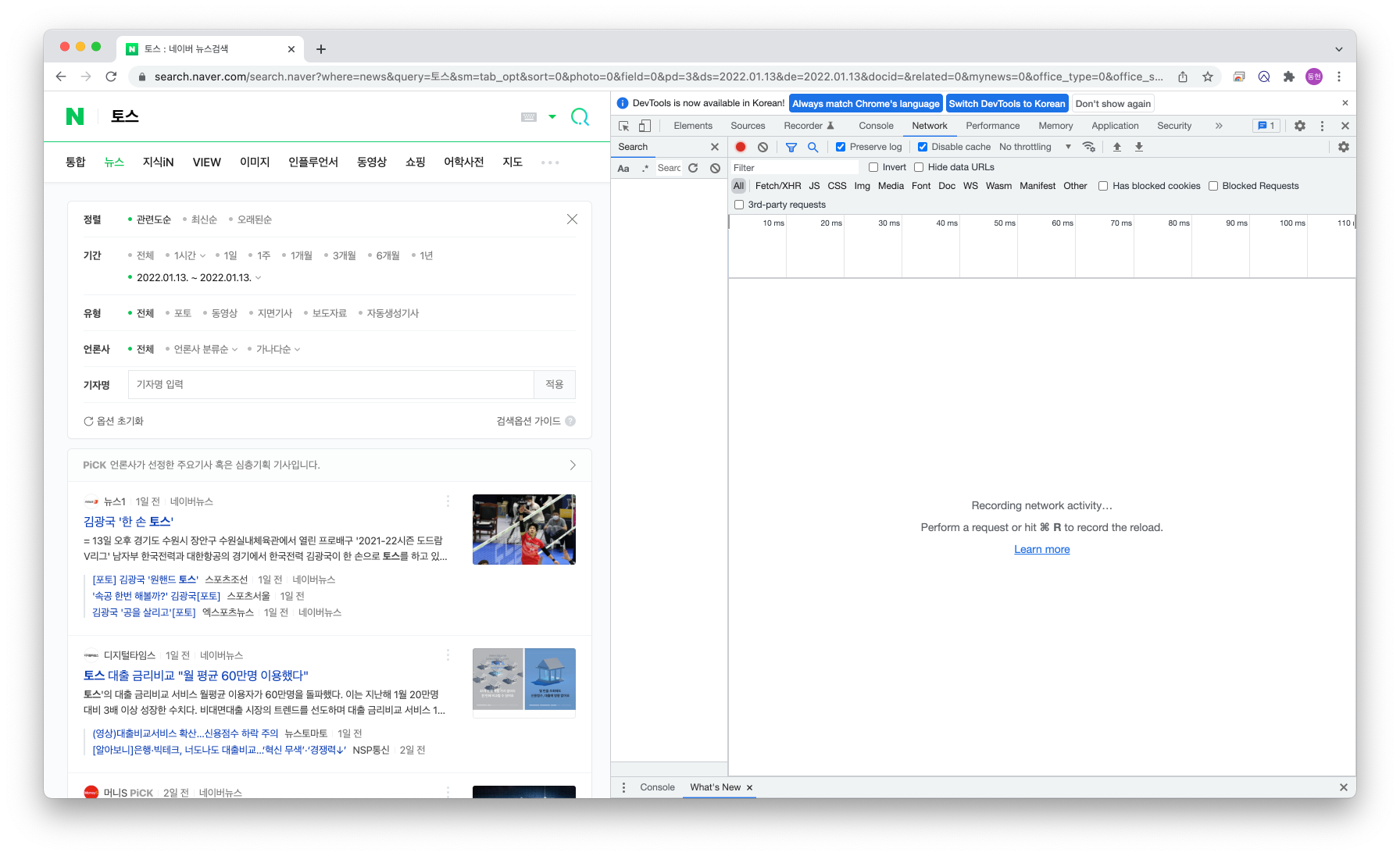Viewport: 1400px width, 856px height.
Task: Reload the page in Chrome toolbar
Action: pyautogui.click(x=111, y=77)
